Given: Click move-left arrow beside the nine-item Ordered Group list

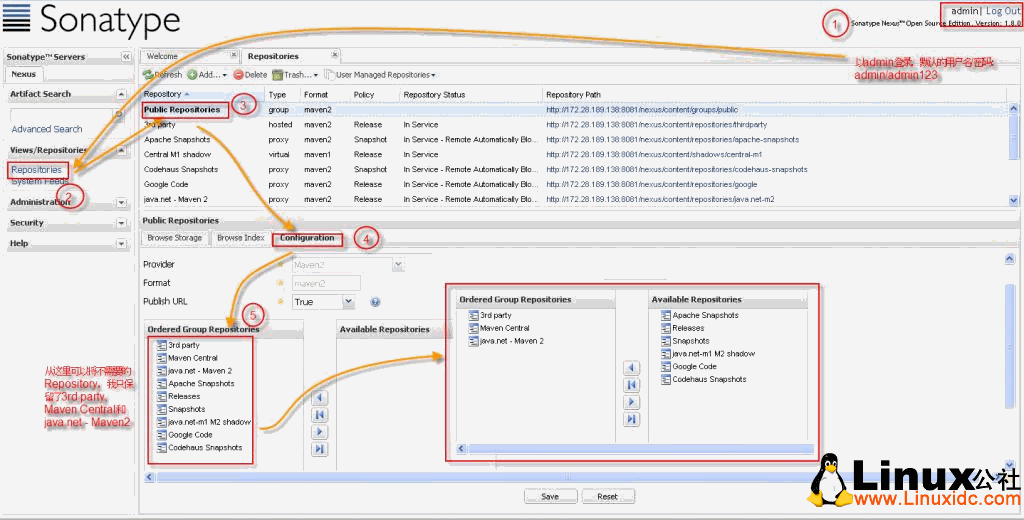Looking at the screenshot, I should click(x=320, y=398).
